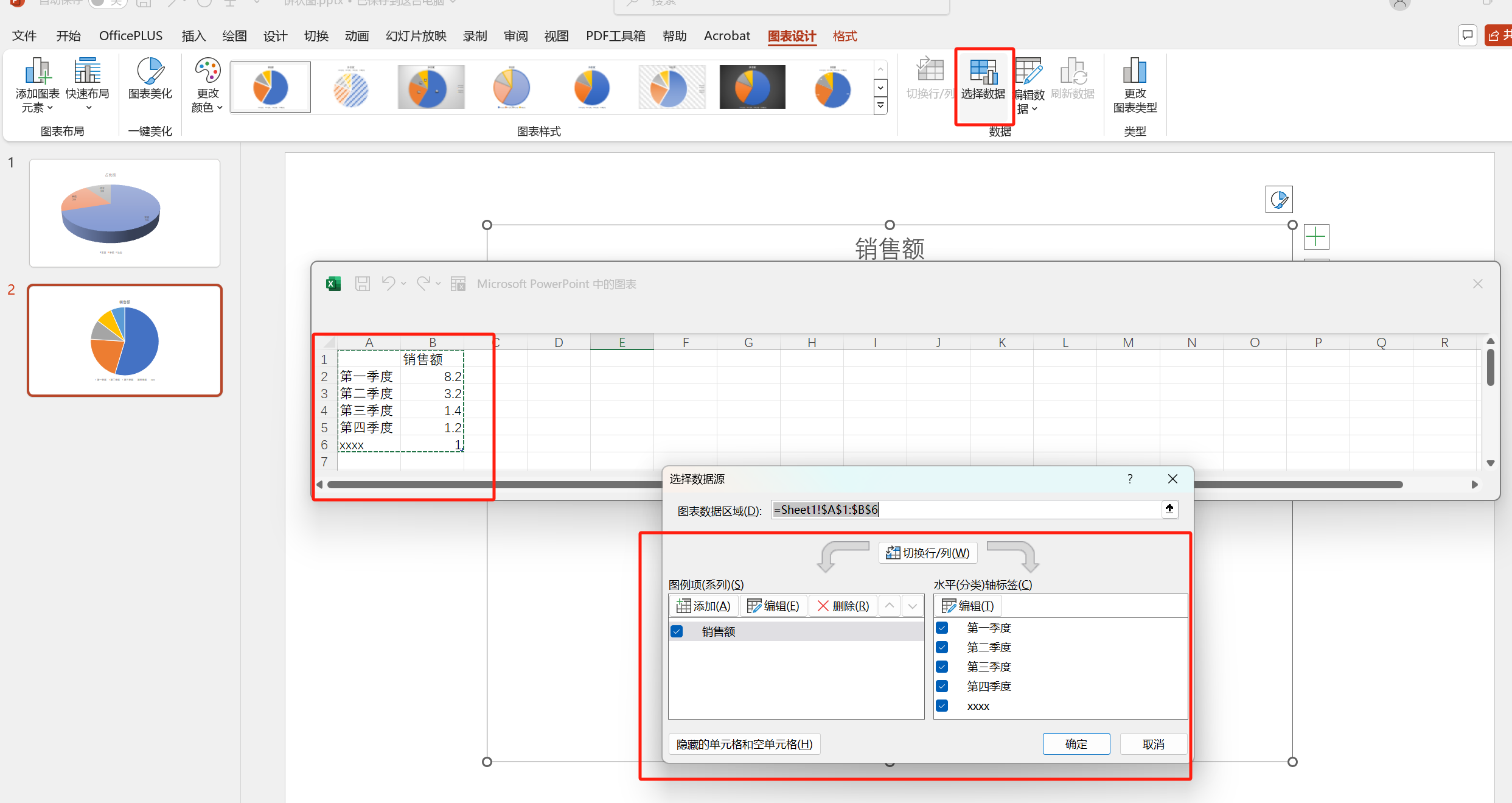The image size is (1512, 803).
Task: Click the Change Chart Type (更改图表类型) icon
Action: pos(1135,85)
